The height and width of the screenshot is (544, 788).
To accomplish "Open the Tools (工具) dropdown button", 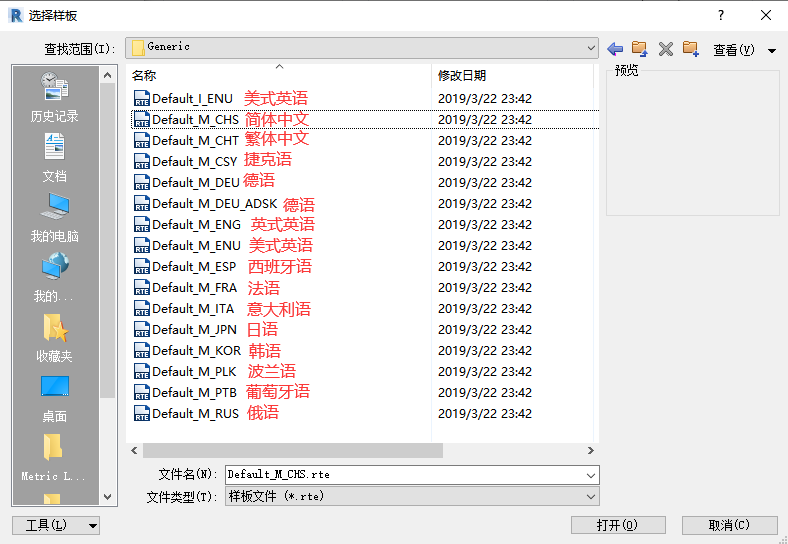I will tap(56, 525).
